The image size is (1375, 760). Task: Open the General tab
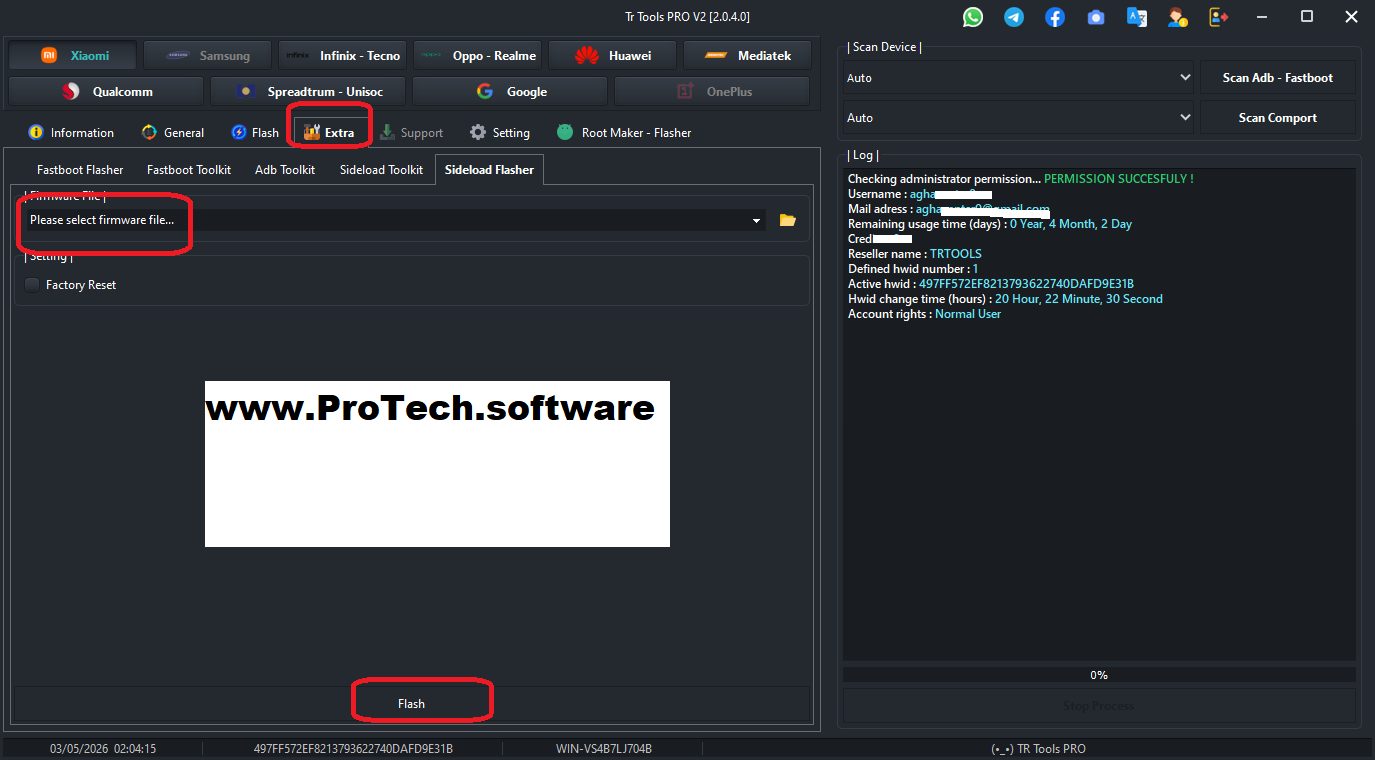pos(173,132)
